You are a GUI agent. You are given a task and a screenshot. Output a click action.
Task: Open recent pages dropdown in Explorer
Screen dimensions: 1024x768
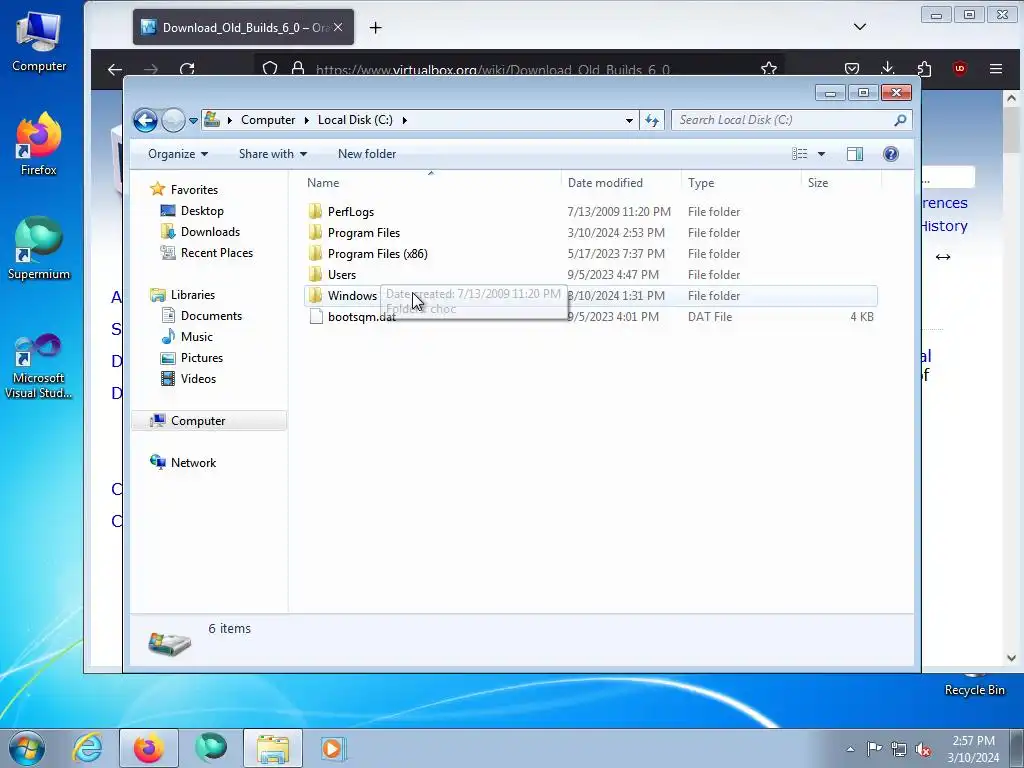[193, 121]
